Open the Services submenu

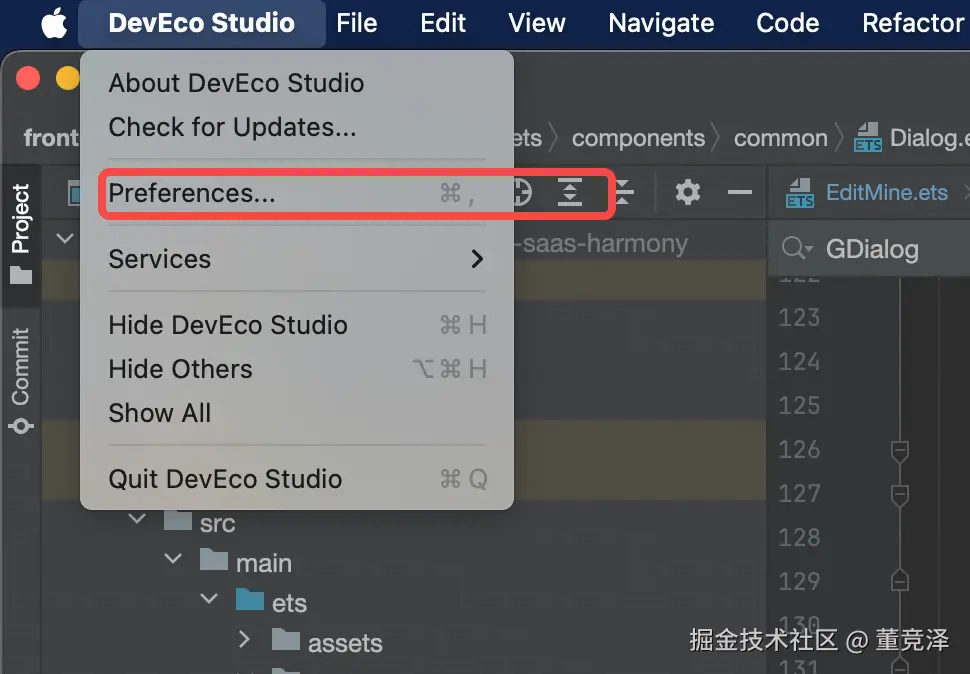tap(297, 259)
